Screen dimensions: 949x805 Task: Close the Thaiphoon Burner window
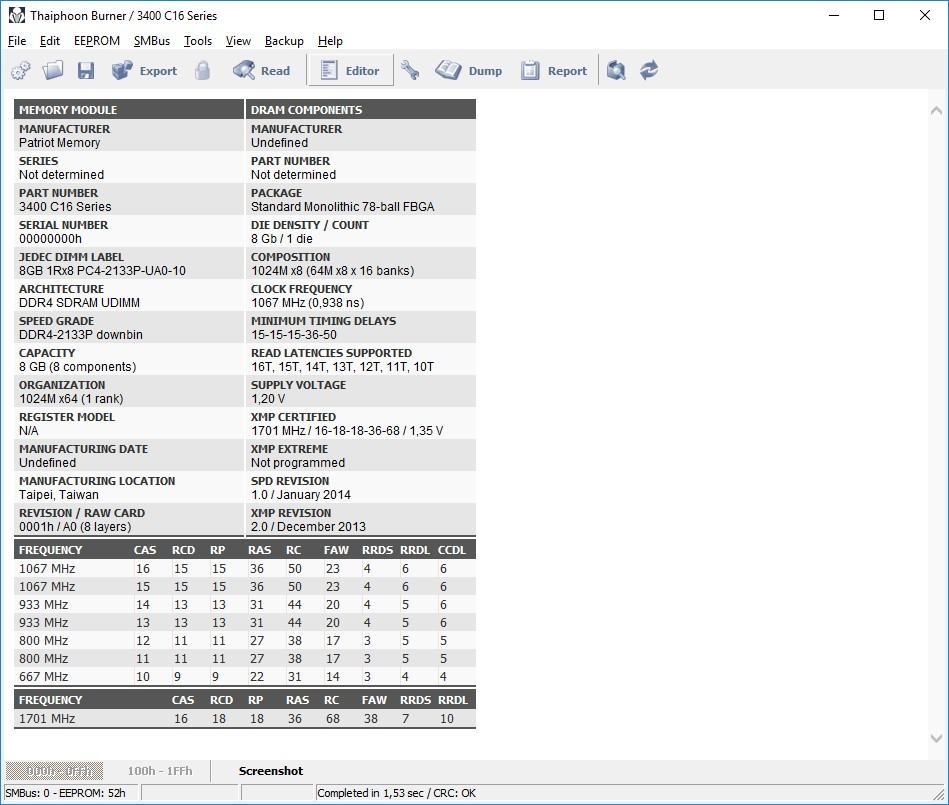[925, 15]
